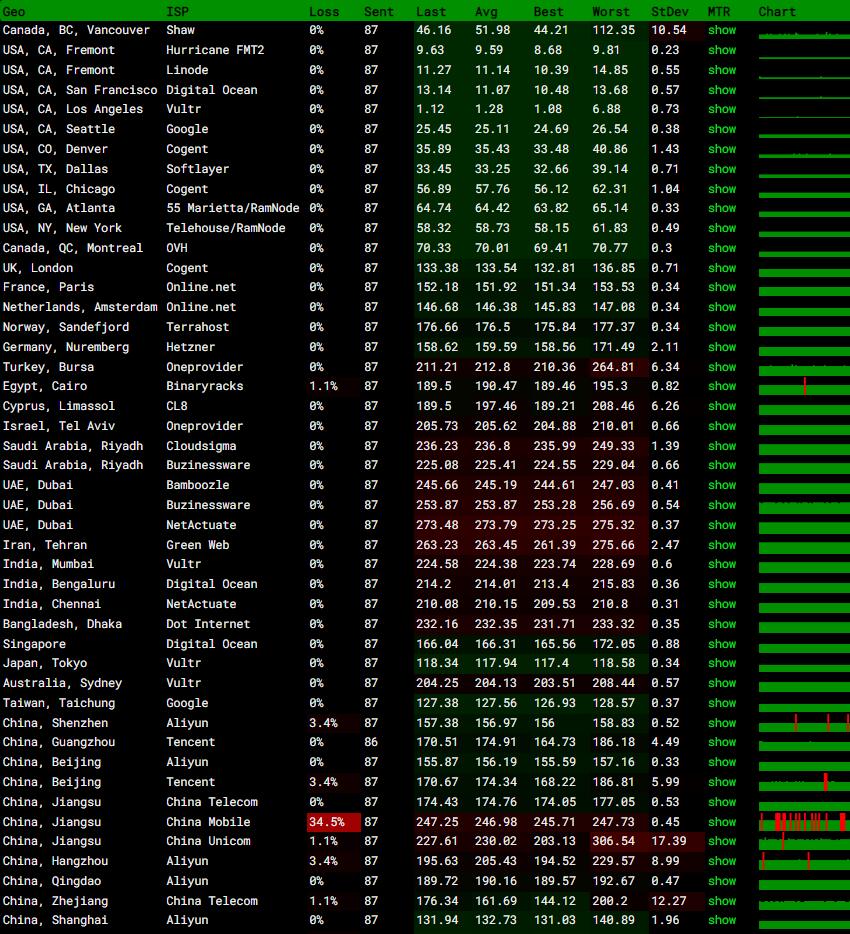This screenshot has width=850, height=934.
Task: Select the Avg column header
Action: point(486,11)
